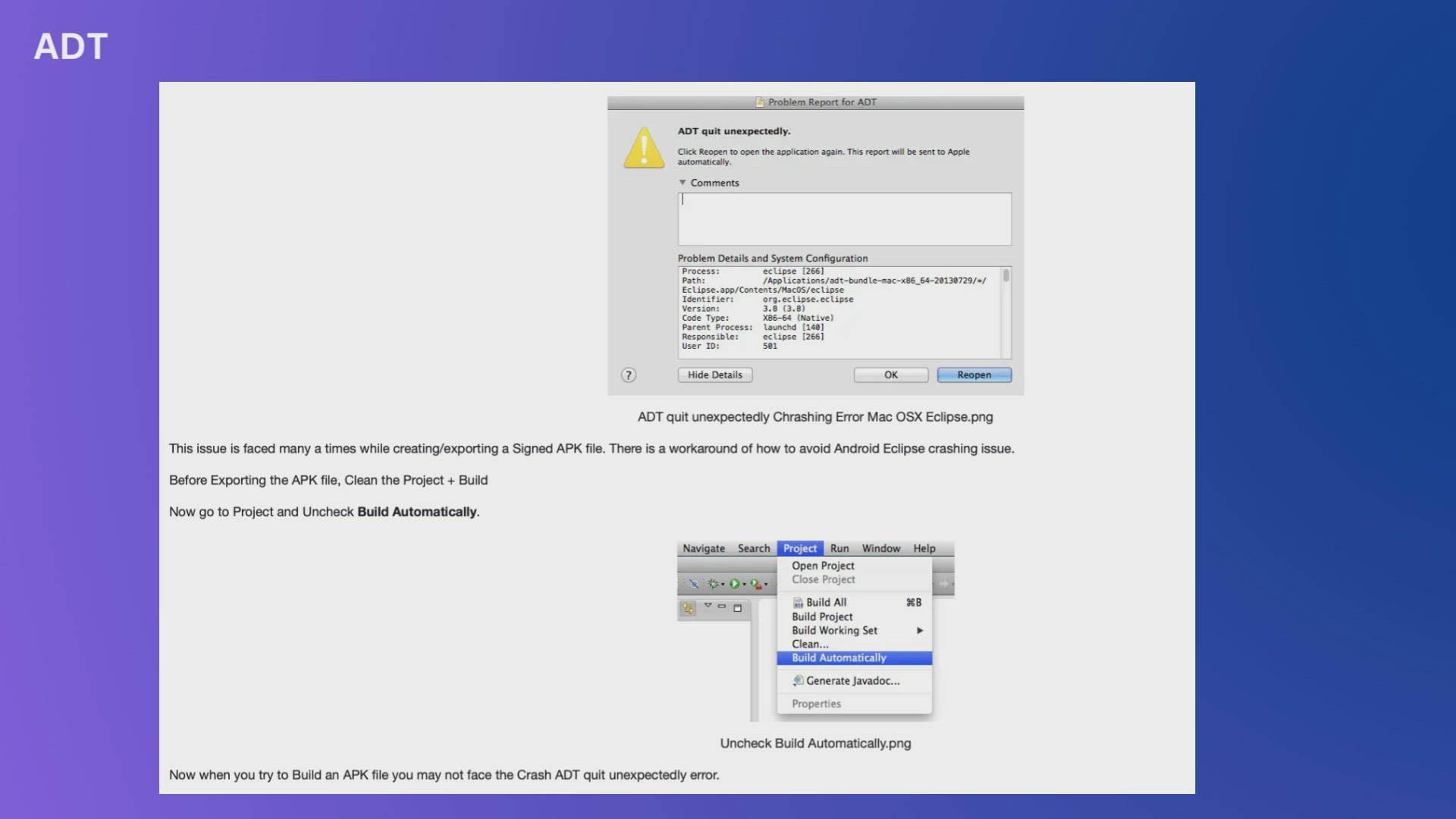Open the Help menu
Screen dimensions: 1456x819
(x=924, y=548)
